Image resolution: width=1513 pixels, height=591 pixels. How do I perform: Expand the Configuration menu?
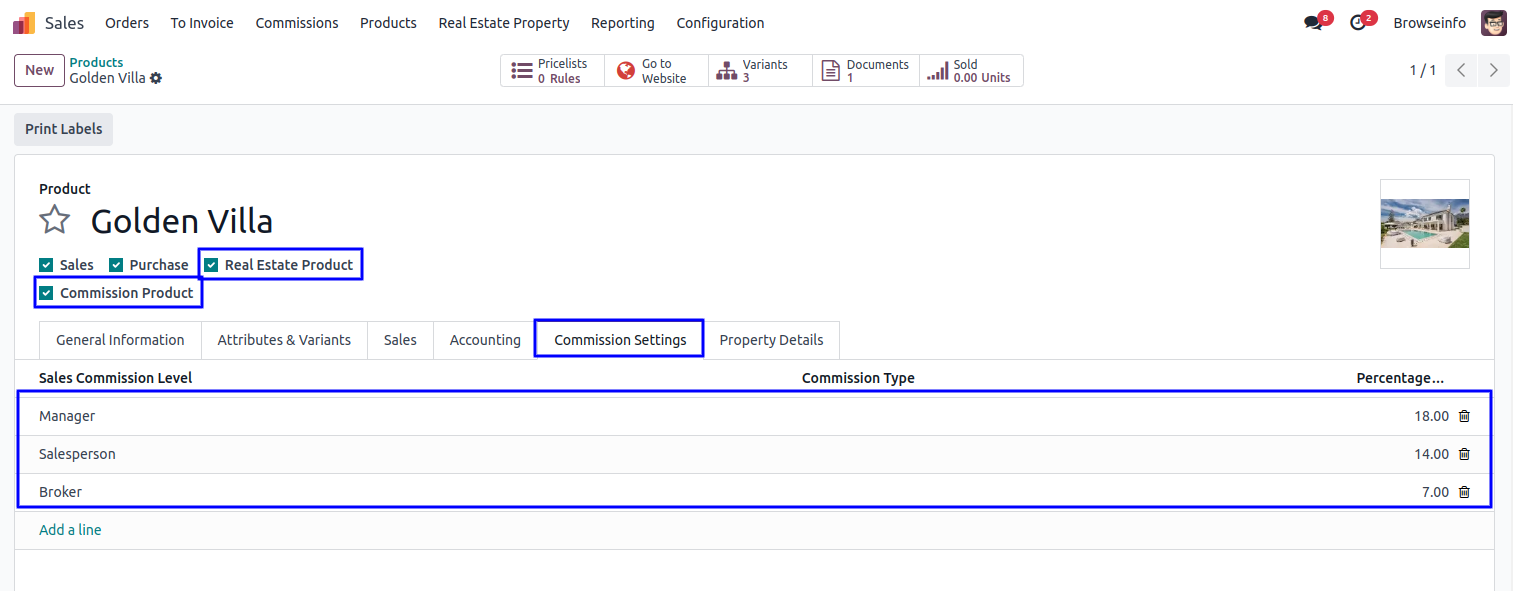point(720,23)
